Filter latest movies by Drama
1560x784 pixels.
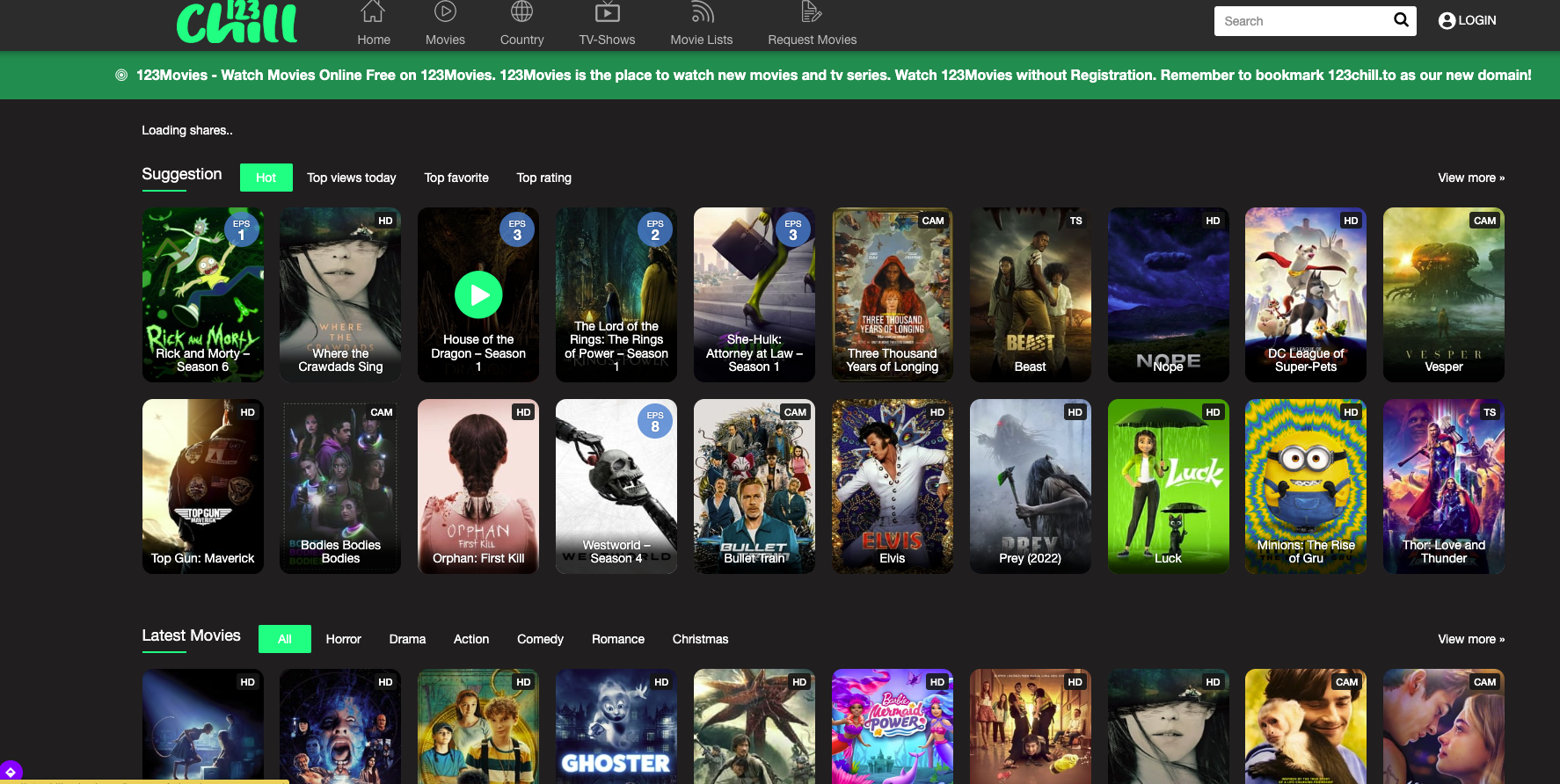407,639
